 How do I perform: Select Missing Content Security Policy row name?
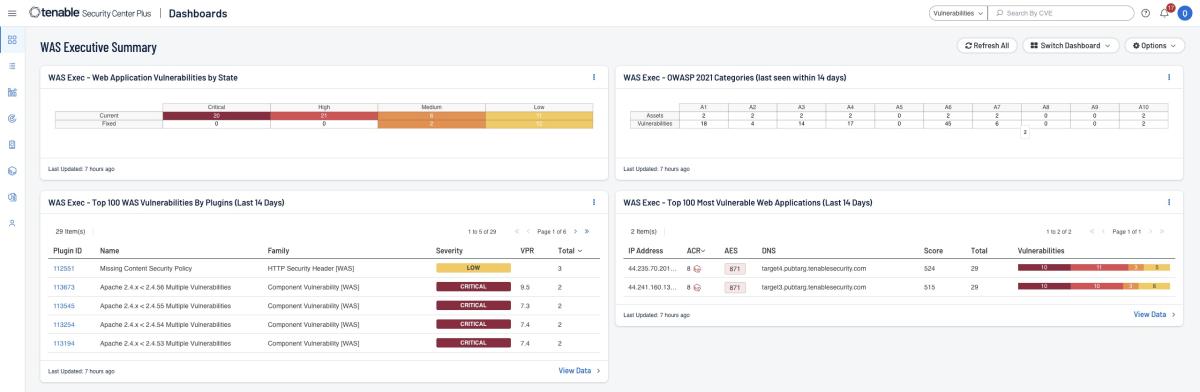pos(146,269)
